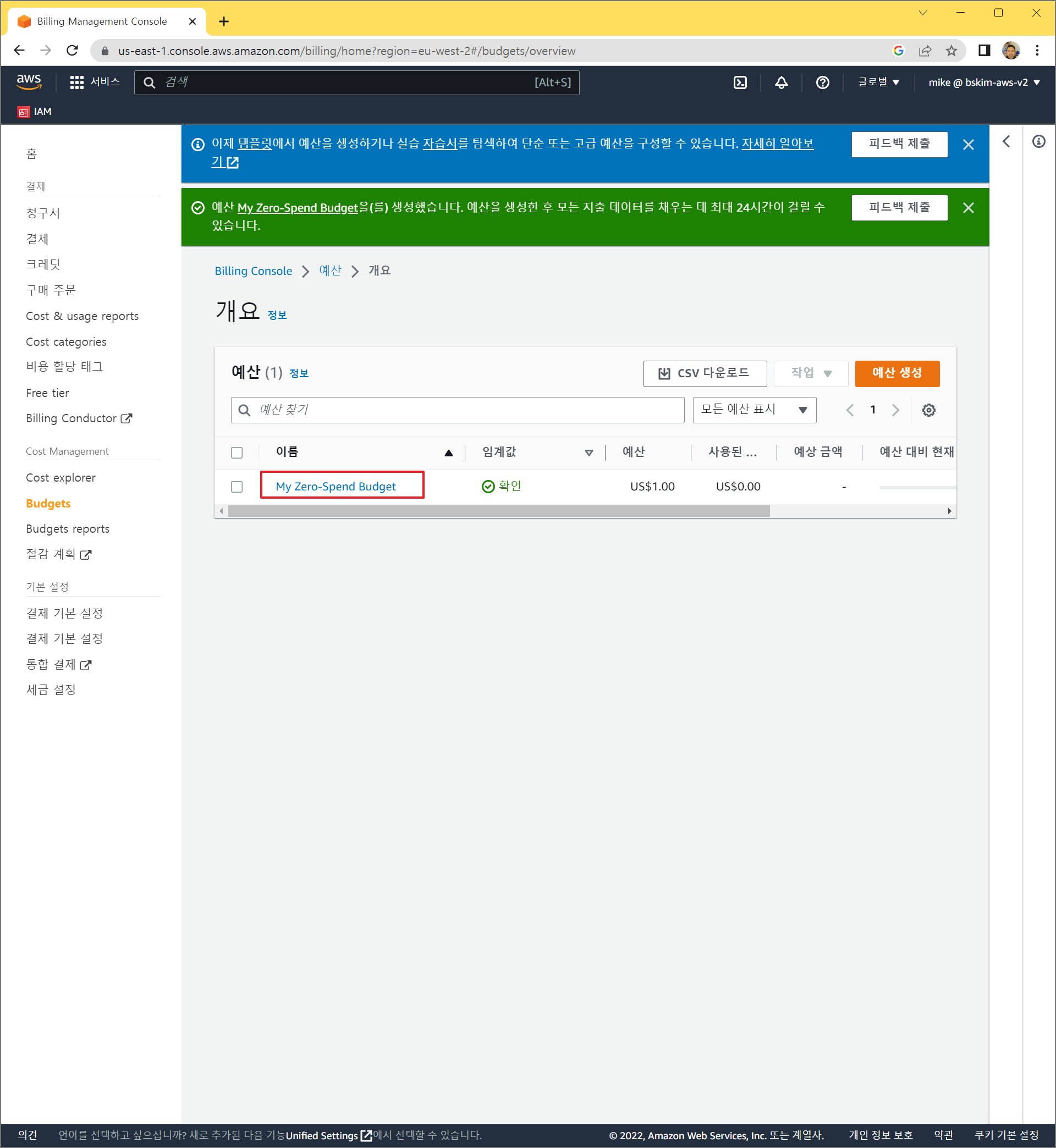Open the 작업 actions dropdown
The width and height of the screenshot is (1056, 1148).
pyautogui.click(x=810, y=373)
